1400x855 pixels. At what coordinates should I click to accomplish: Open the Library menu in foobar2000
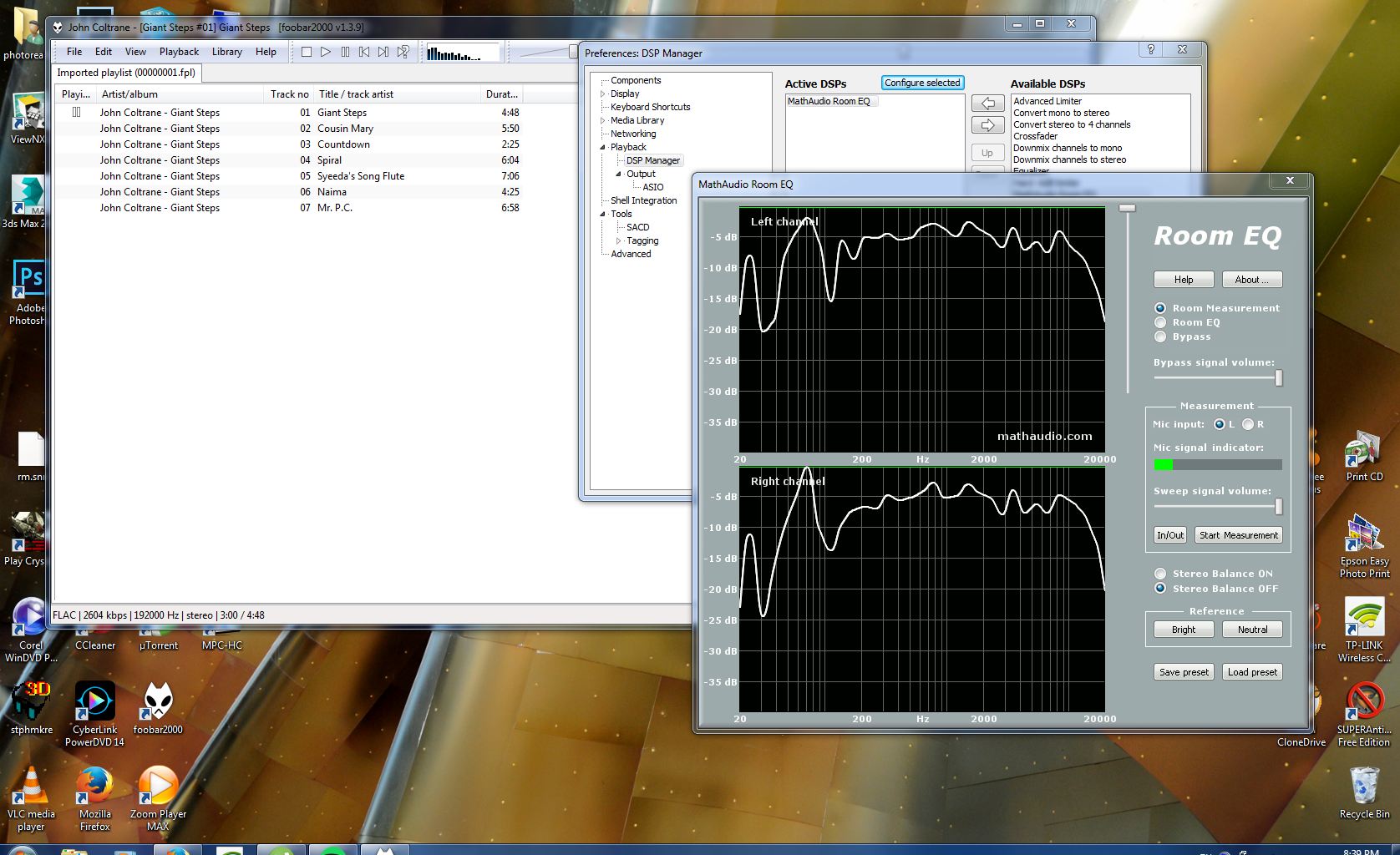226,52
